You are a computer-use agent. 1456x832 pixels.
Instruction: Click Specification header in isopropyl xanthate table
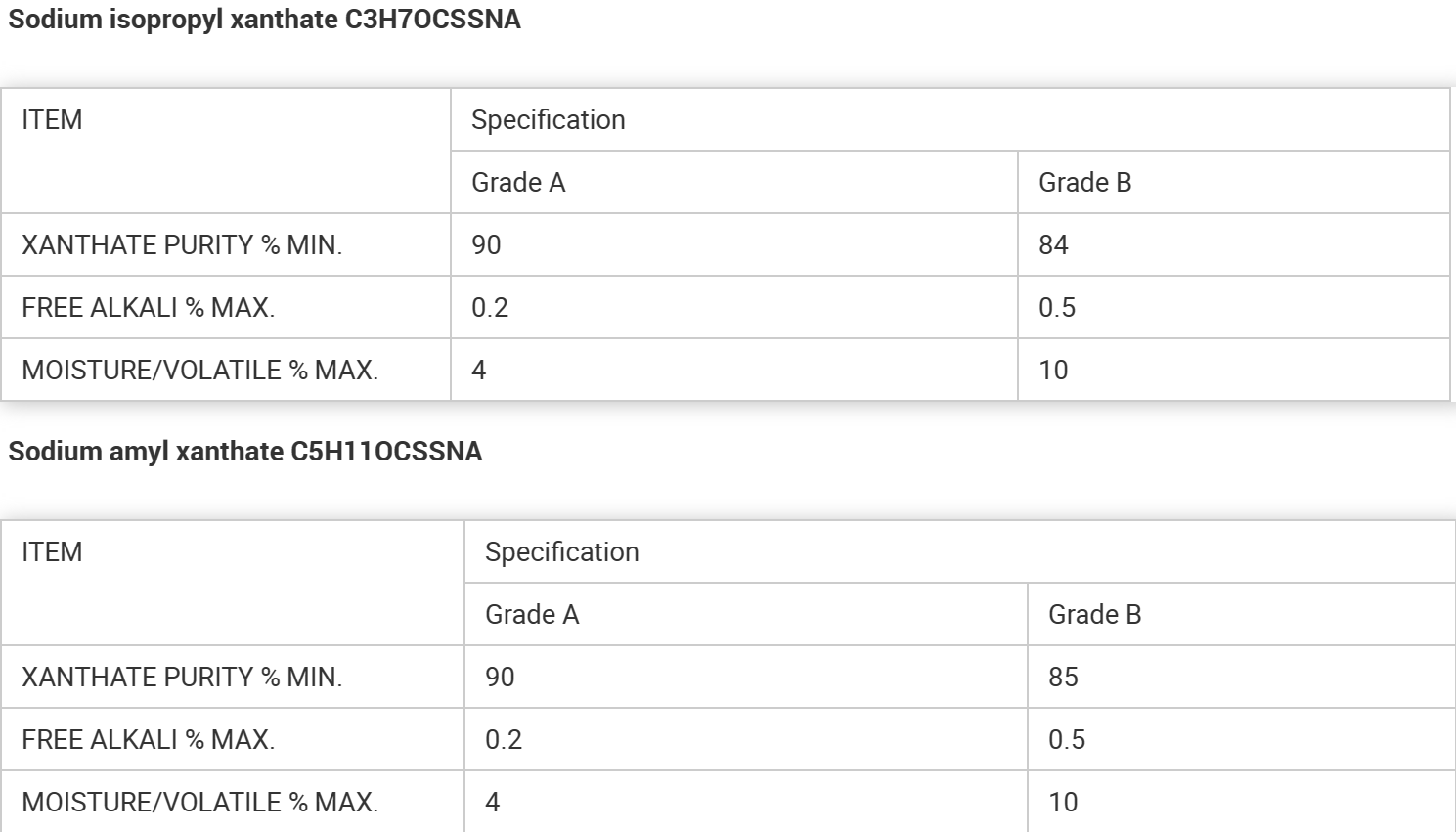pyautogui.click(x=548, y=120)
